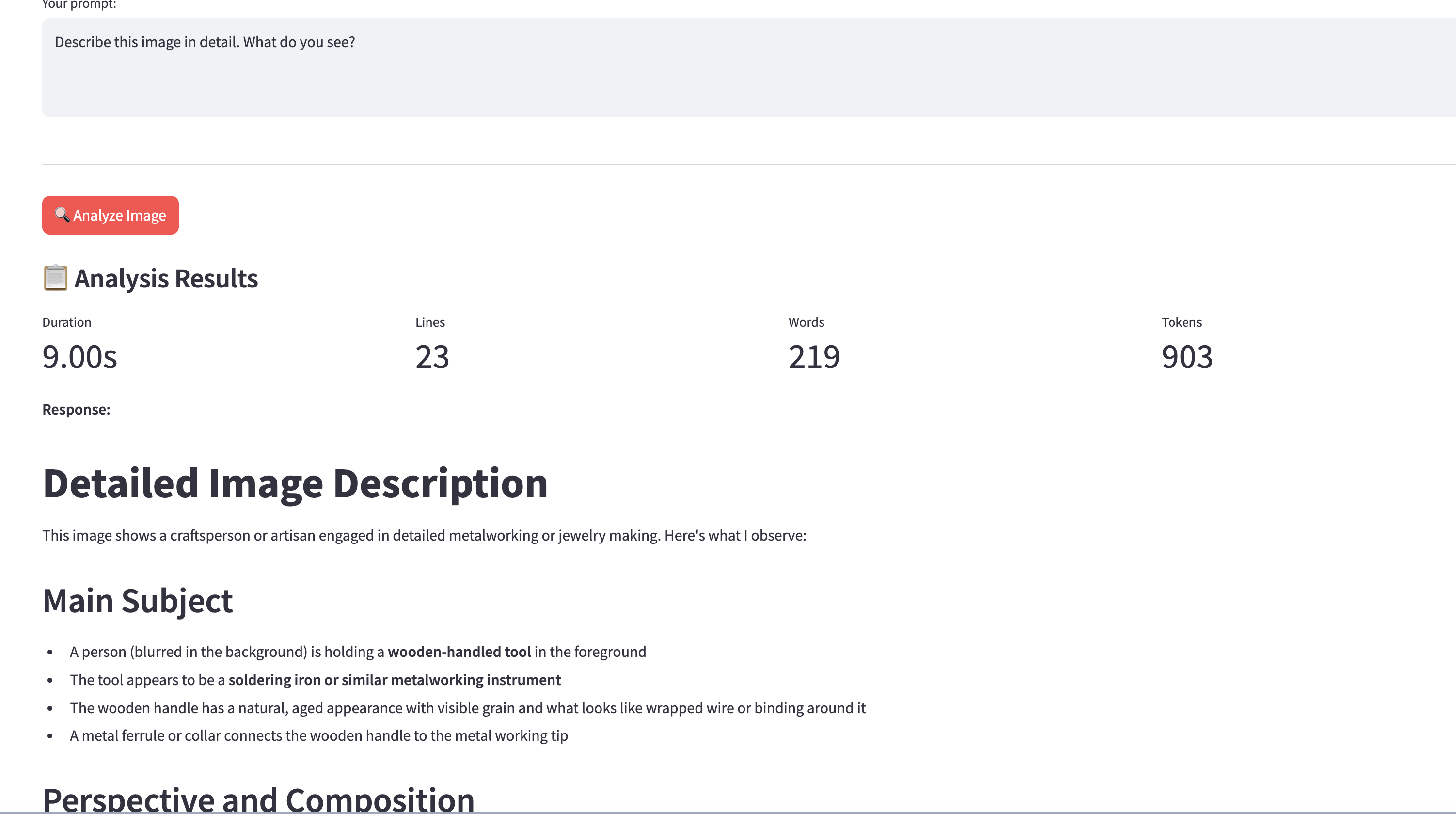Click the intro sentence about the craftsperson
Image resolution: width=1456 pixels, height=814 pixels.
[x=424, y=535]
